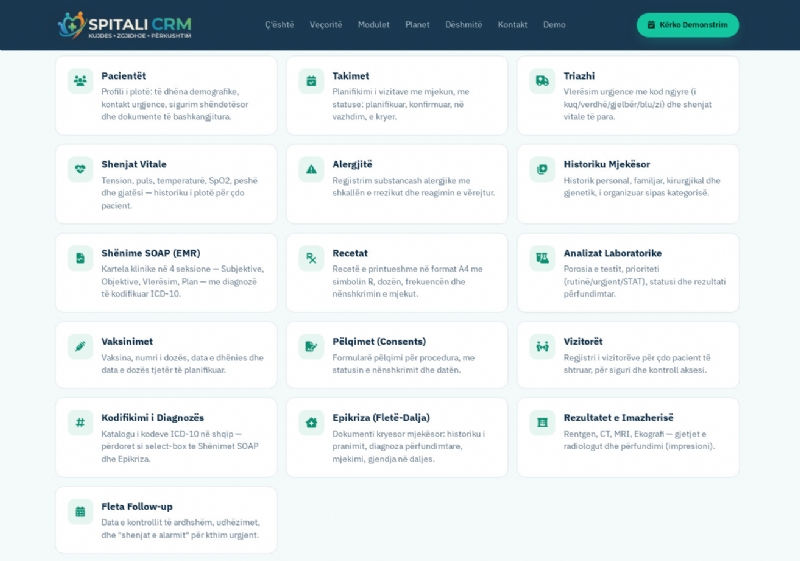This screenshot has height=561, width=800.
Task: Click the description beginning 'Profili i plotë'
Action: point(174,105)
